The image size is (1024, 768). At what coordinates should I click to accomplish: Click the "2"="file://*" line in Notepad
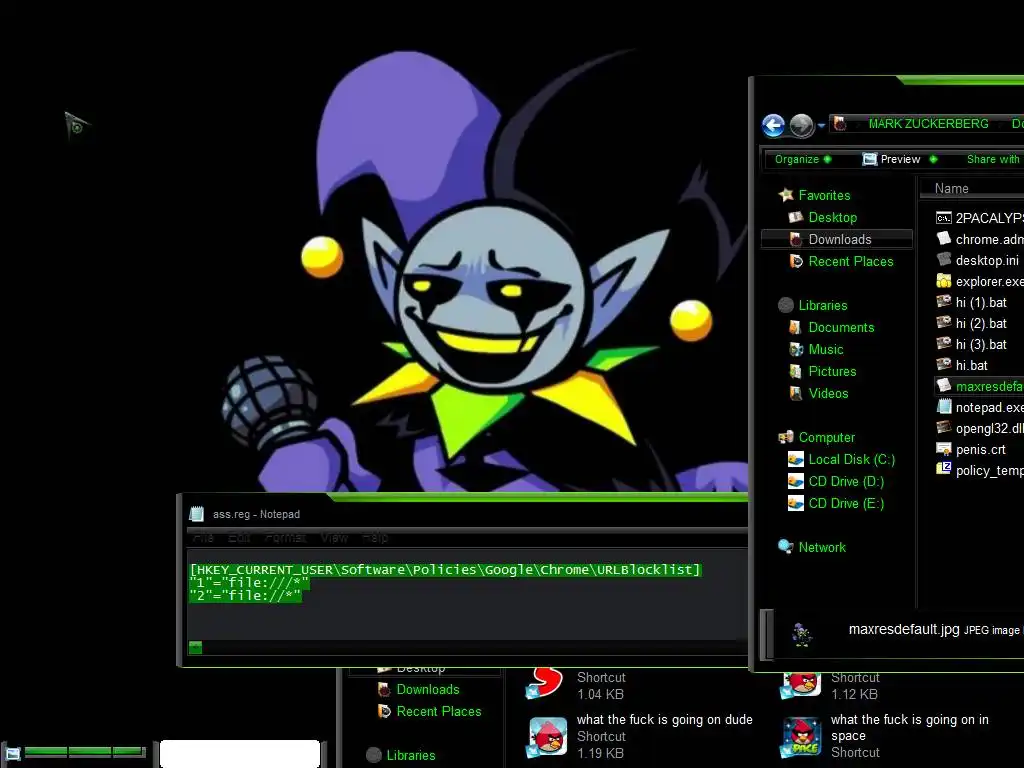(245, 595)
